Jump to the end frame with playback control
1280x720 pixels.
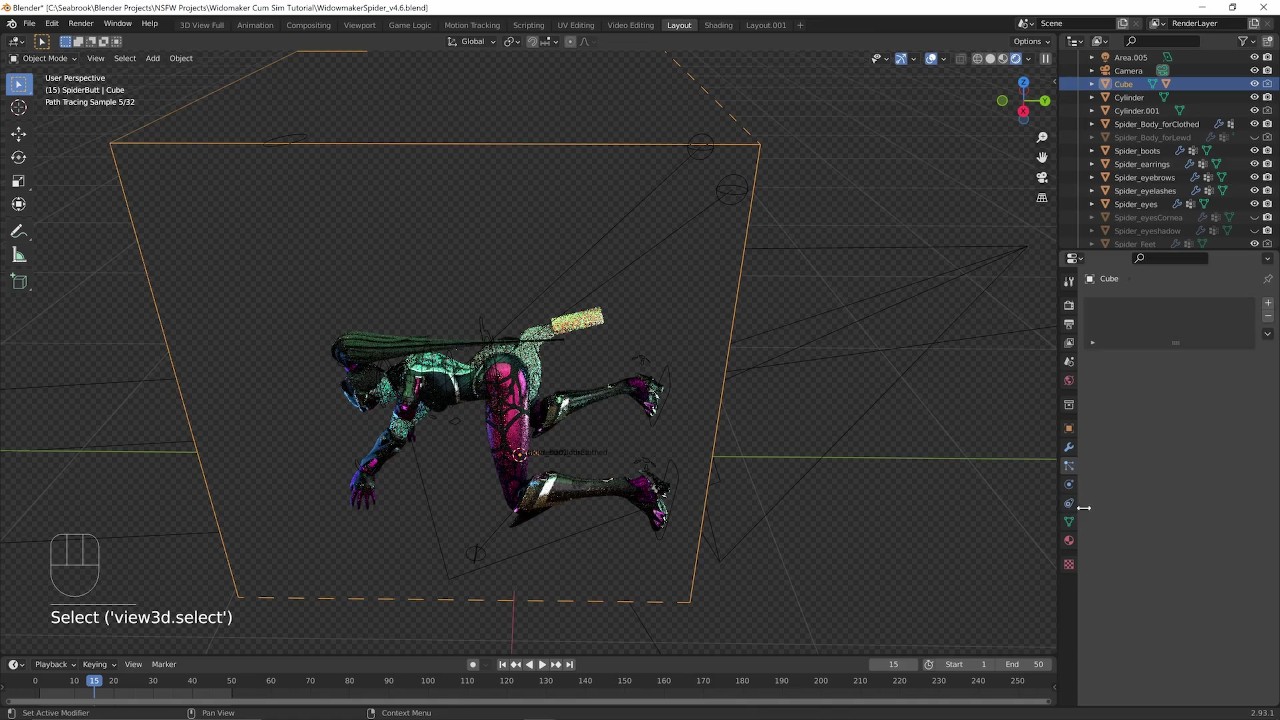(x=570, y=663)
